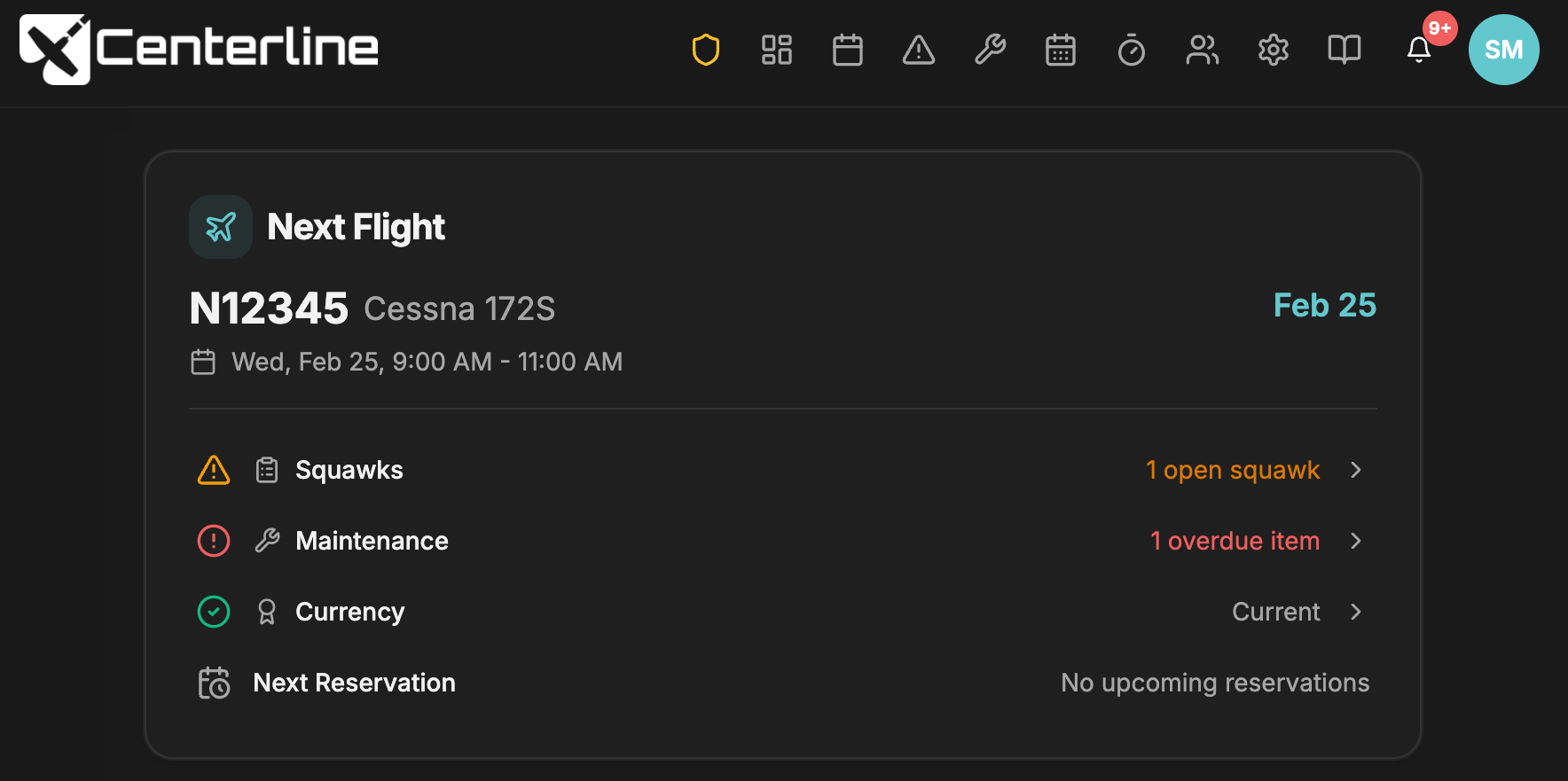
Task: Open the dashboard grid icon
Action: 777,50
